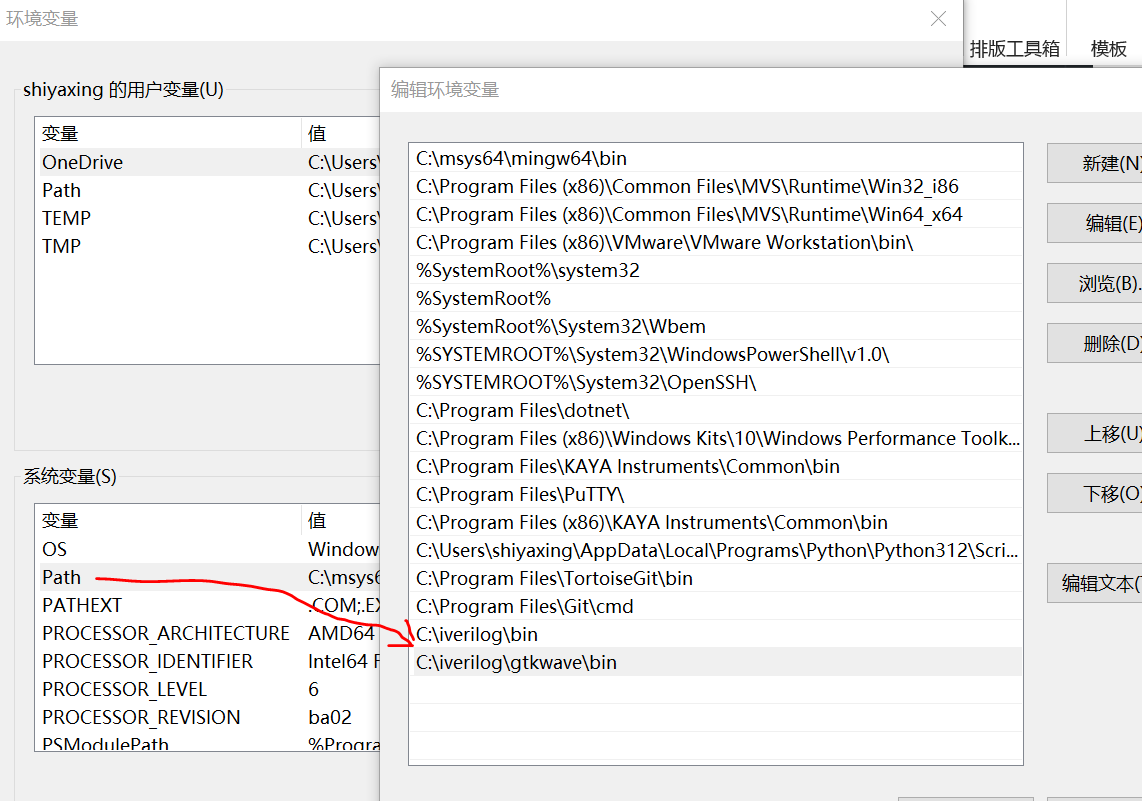Select C:\Program Files\KAYA Instruments\Common\bin entry
The height and width of the screenshot is (801, 1142).
[716, 466]
